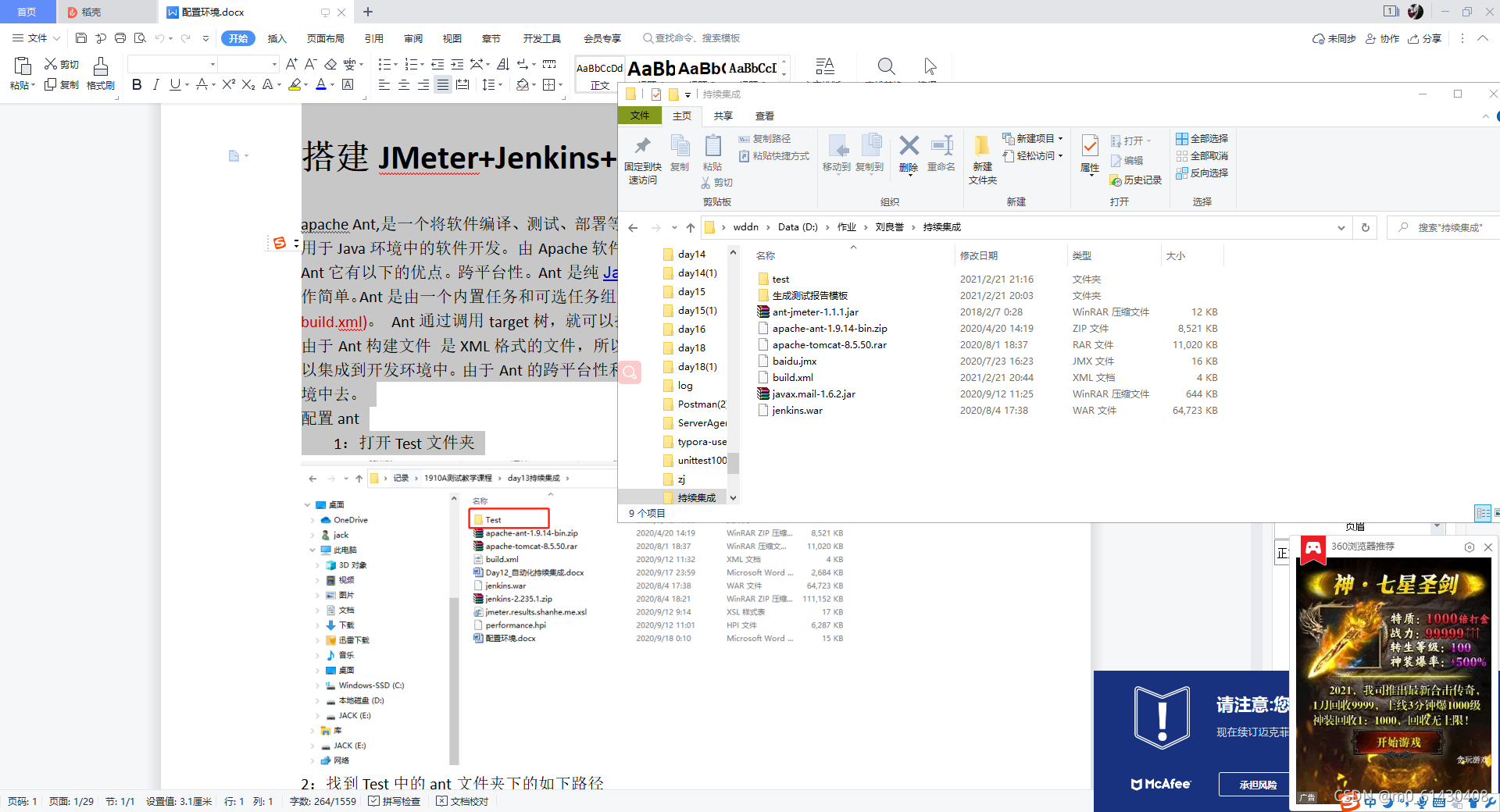Screen dimensions: 1500x812
Task: Click 历史记录 in Explorer ribbon
Action: (1136, 180)
